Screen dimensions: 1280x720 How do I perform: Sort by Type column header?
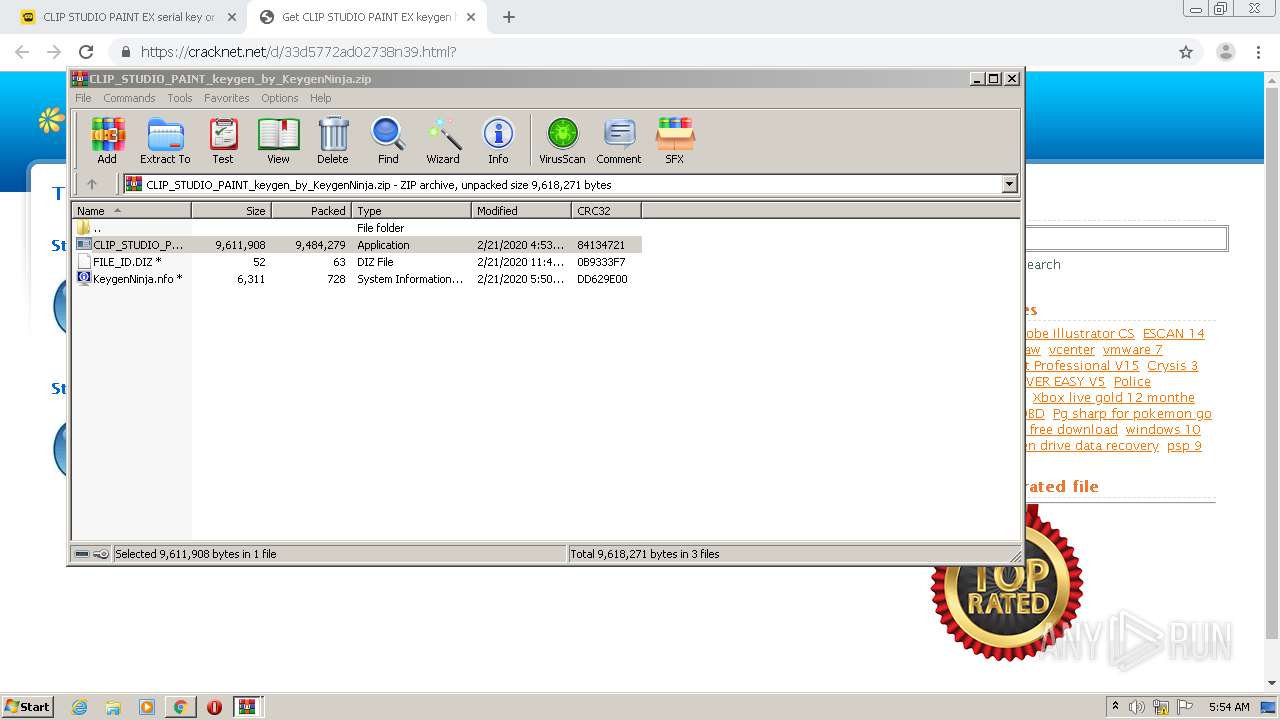411,211
